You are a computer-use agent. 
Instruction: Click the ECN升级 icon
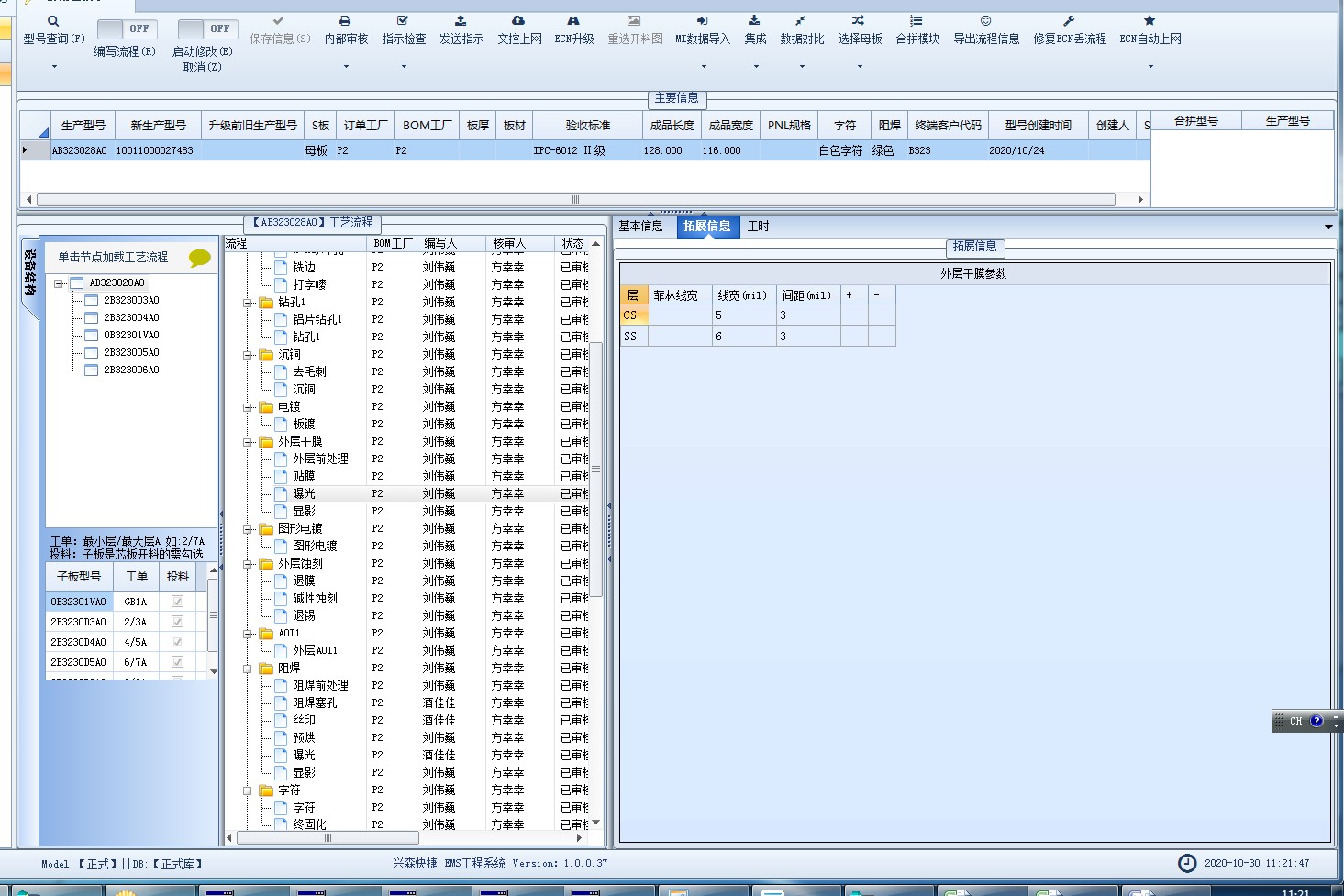pyautogui.click(x=573, y=20)
